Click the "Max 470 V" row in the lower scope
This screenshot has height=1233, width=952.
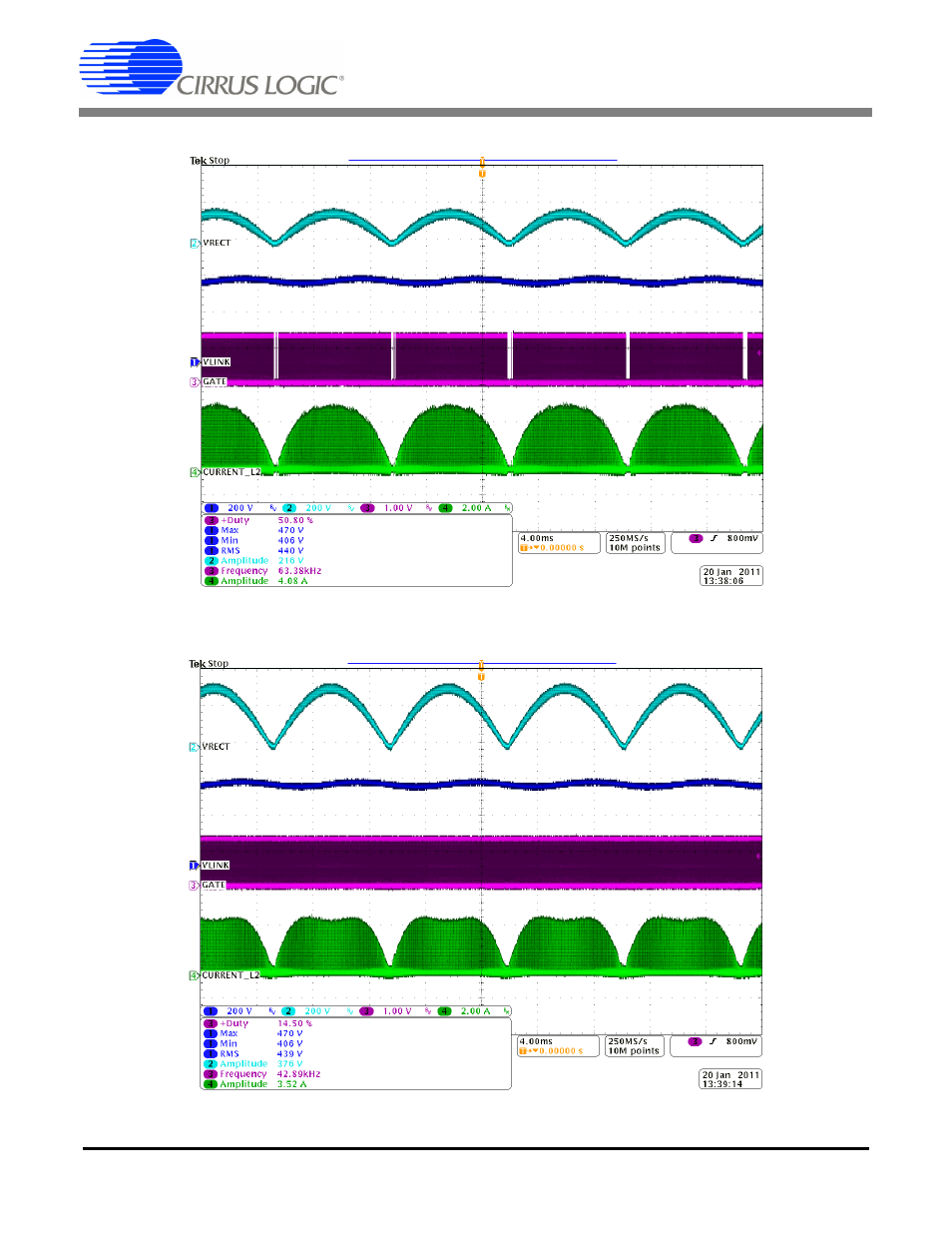point(253,1033)
